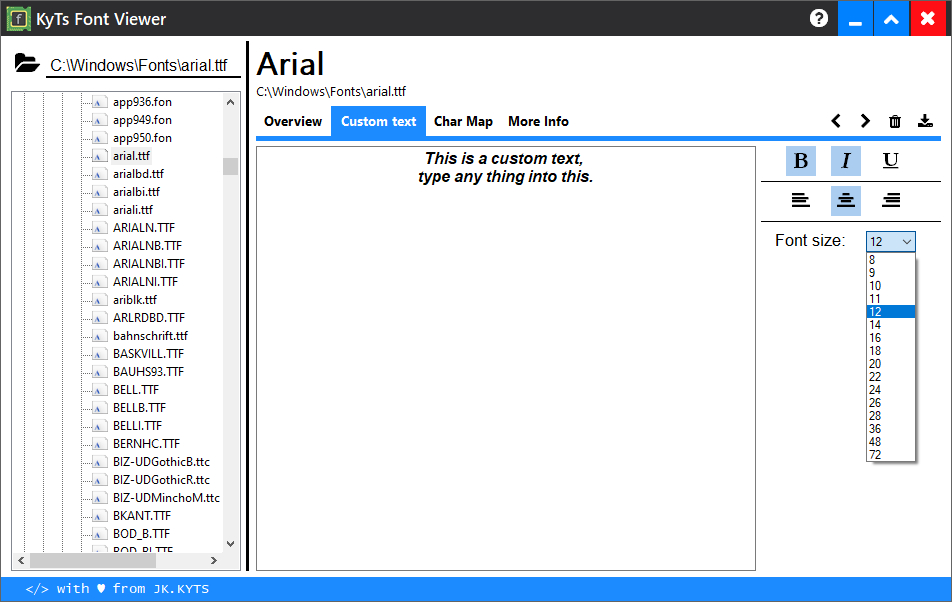This screenshot has height=602, width=952.
Task: Click file icon next to ARLRDBD.TTF
Action: click(99, 318)
